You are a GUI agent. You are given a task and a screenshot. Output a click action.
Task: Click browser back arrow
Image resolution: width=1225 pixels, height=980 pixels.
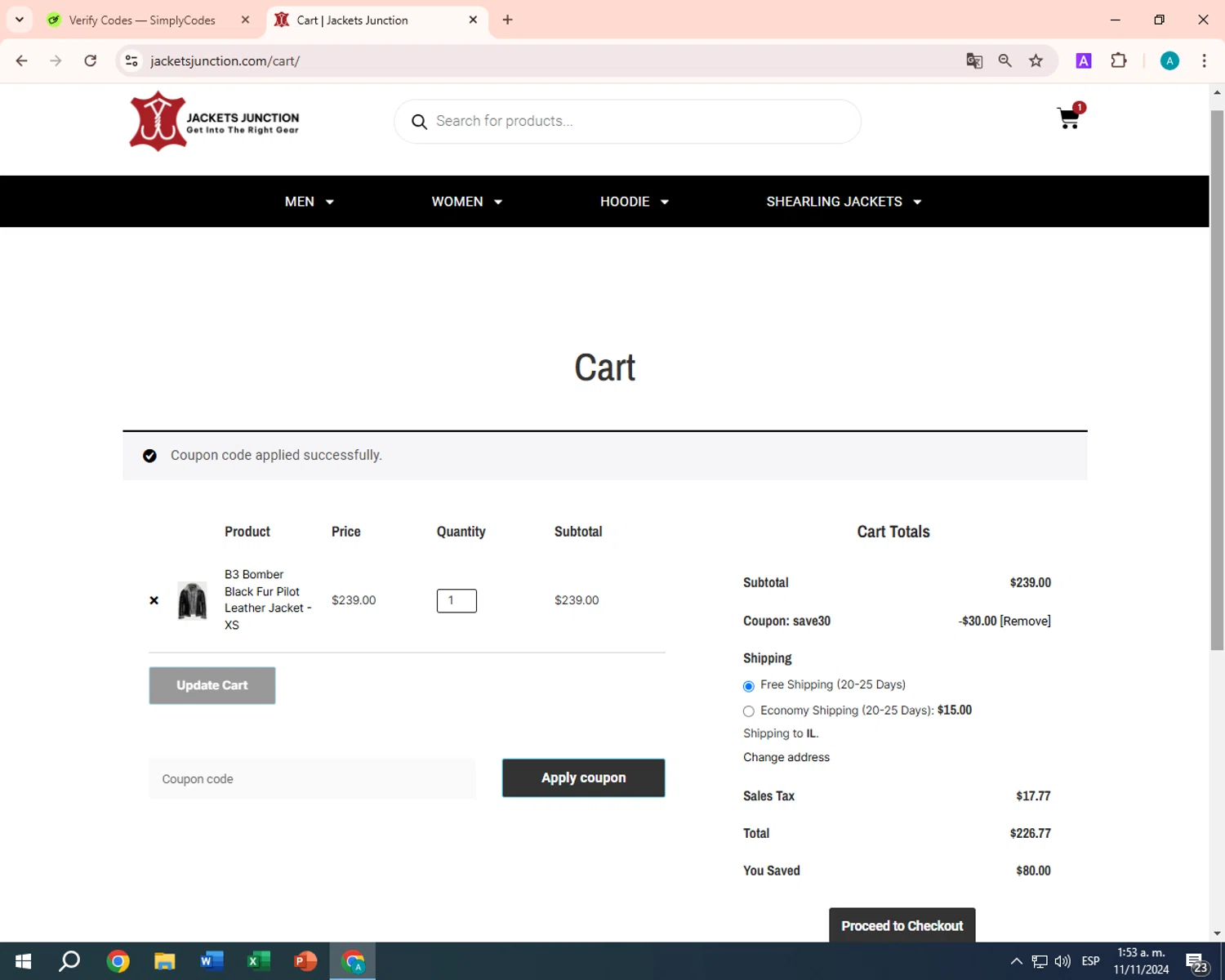(22, 60)
